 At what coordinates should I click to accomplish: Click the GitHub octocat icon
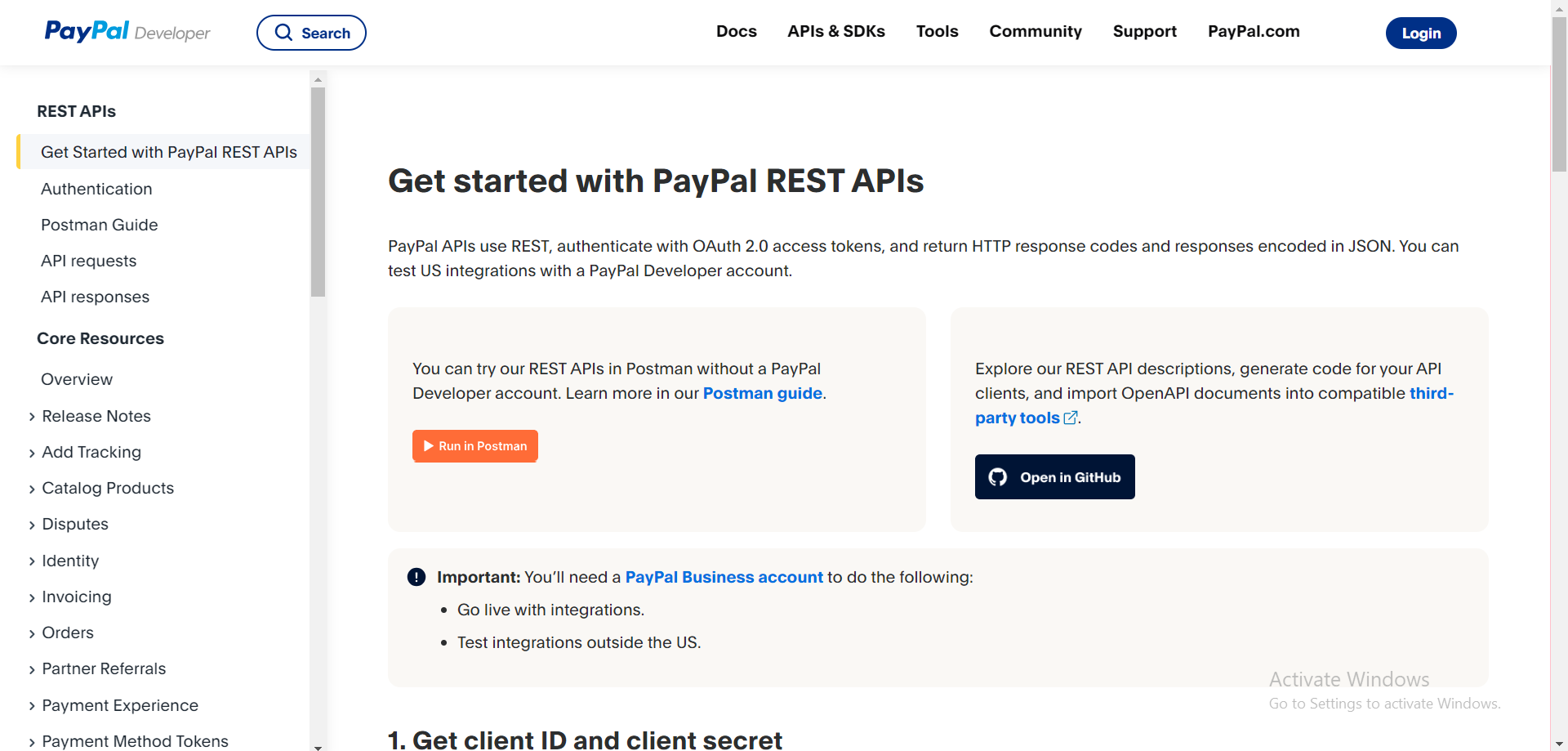[998, 477]
